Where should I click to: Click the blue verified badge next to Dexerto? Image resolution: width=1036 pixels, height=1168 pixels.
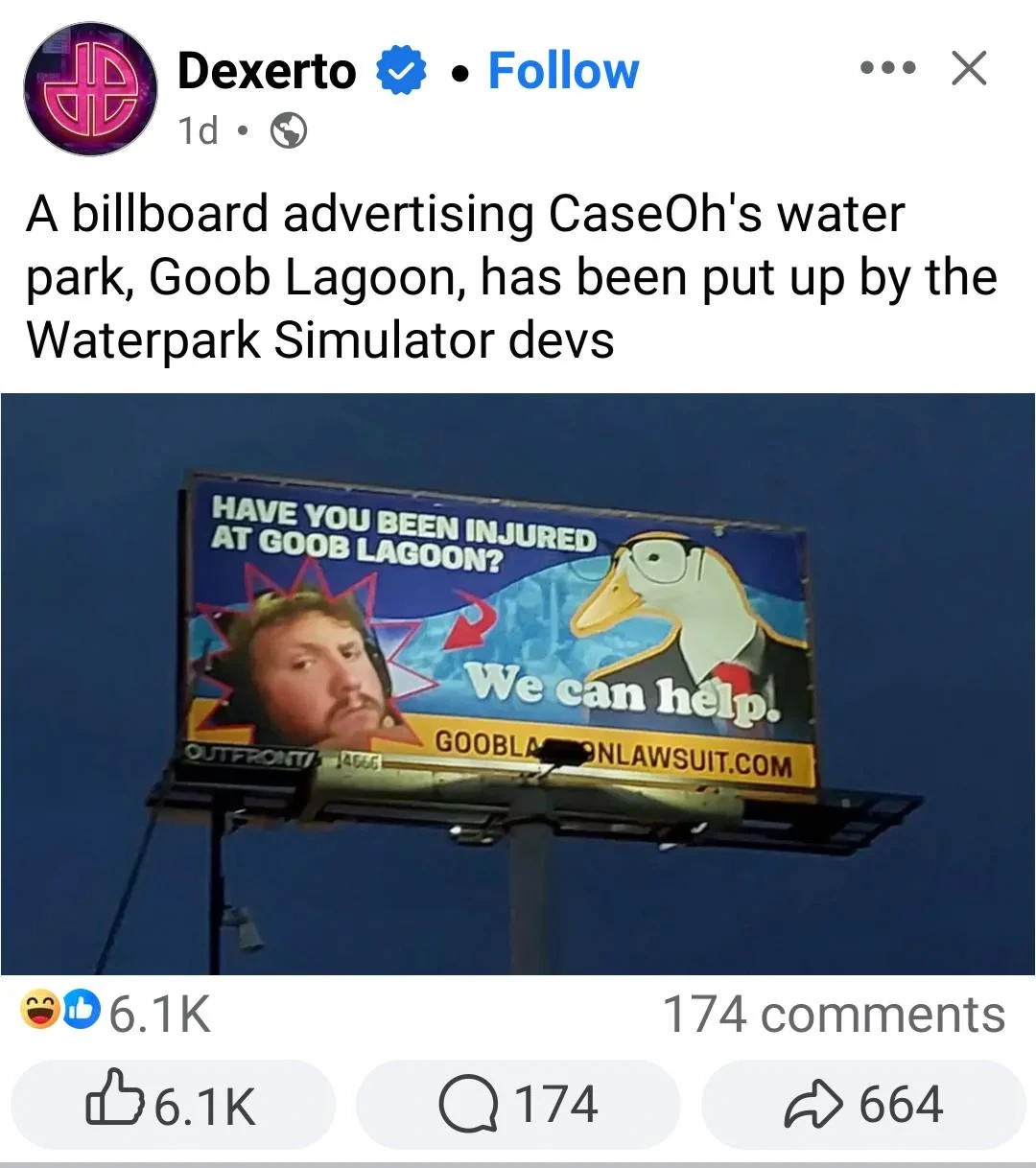coord(401,72)
